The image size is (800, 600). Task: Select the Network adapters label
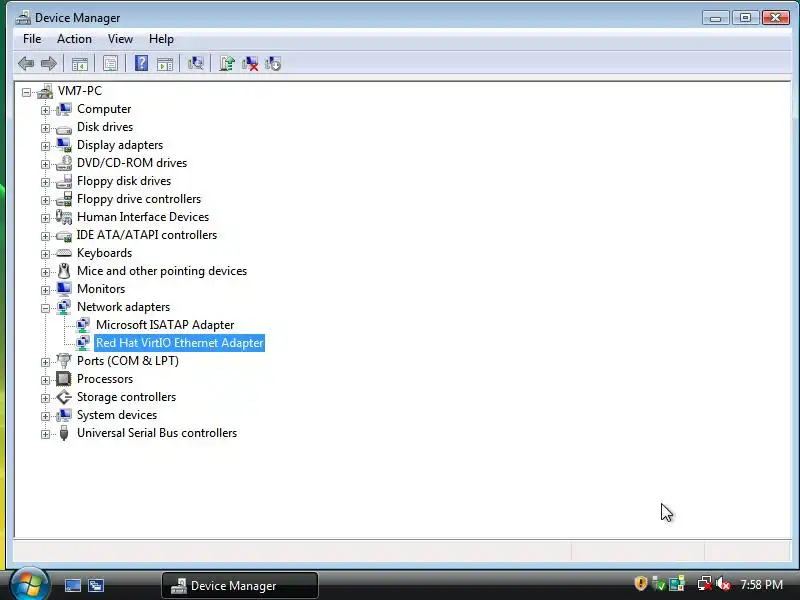[123, 307]
